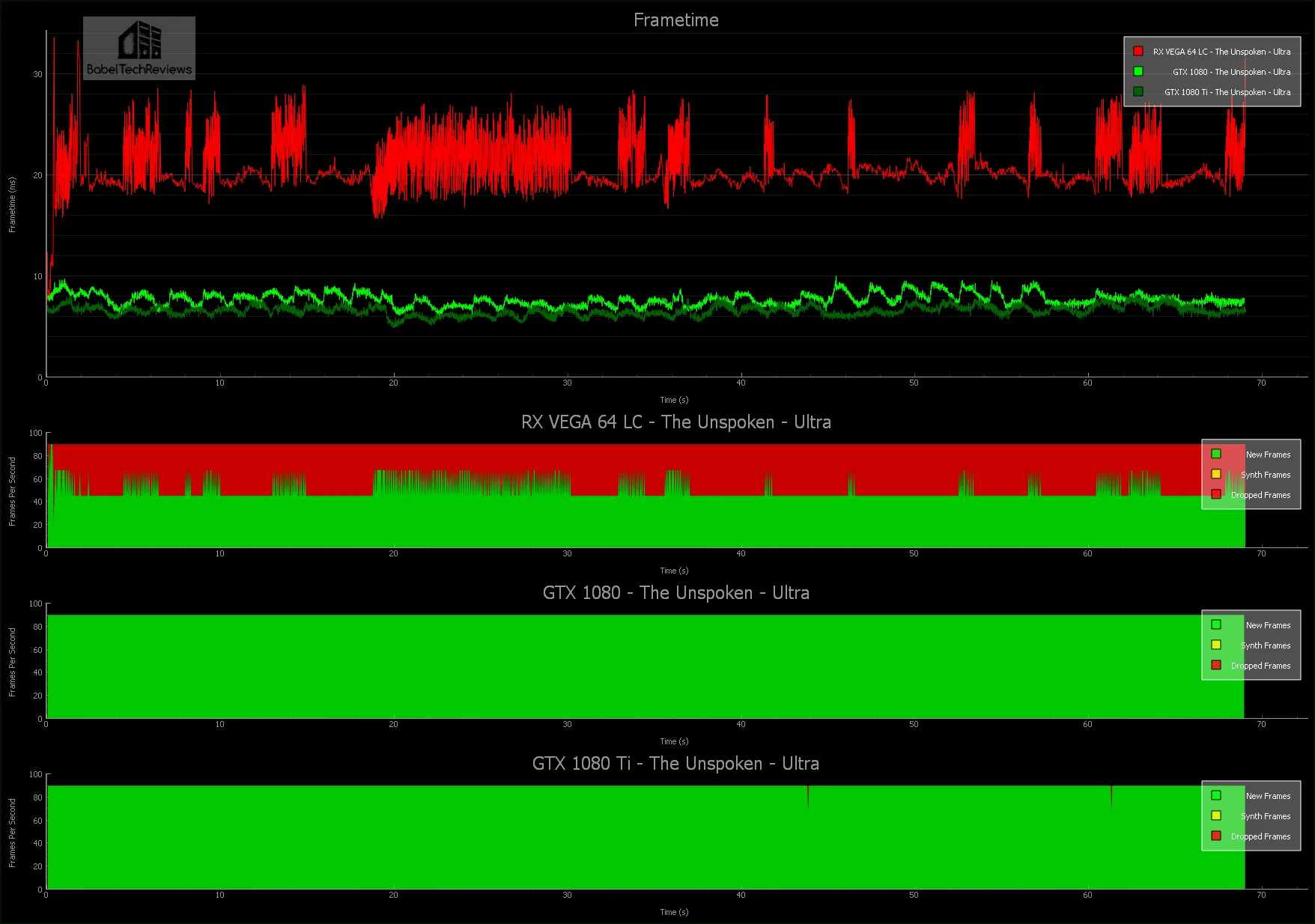Click New Frames swatch in GTX 1080 Ti legend
The width and height of the screenshot is (1315, 924).
coord(1216,795)
